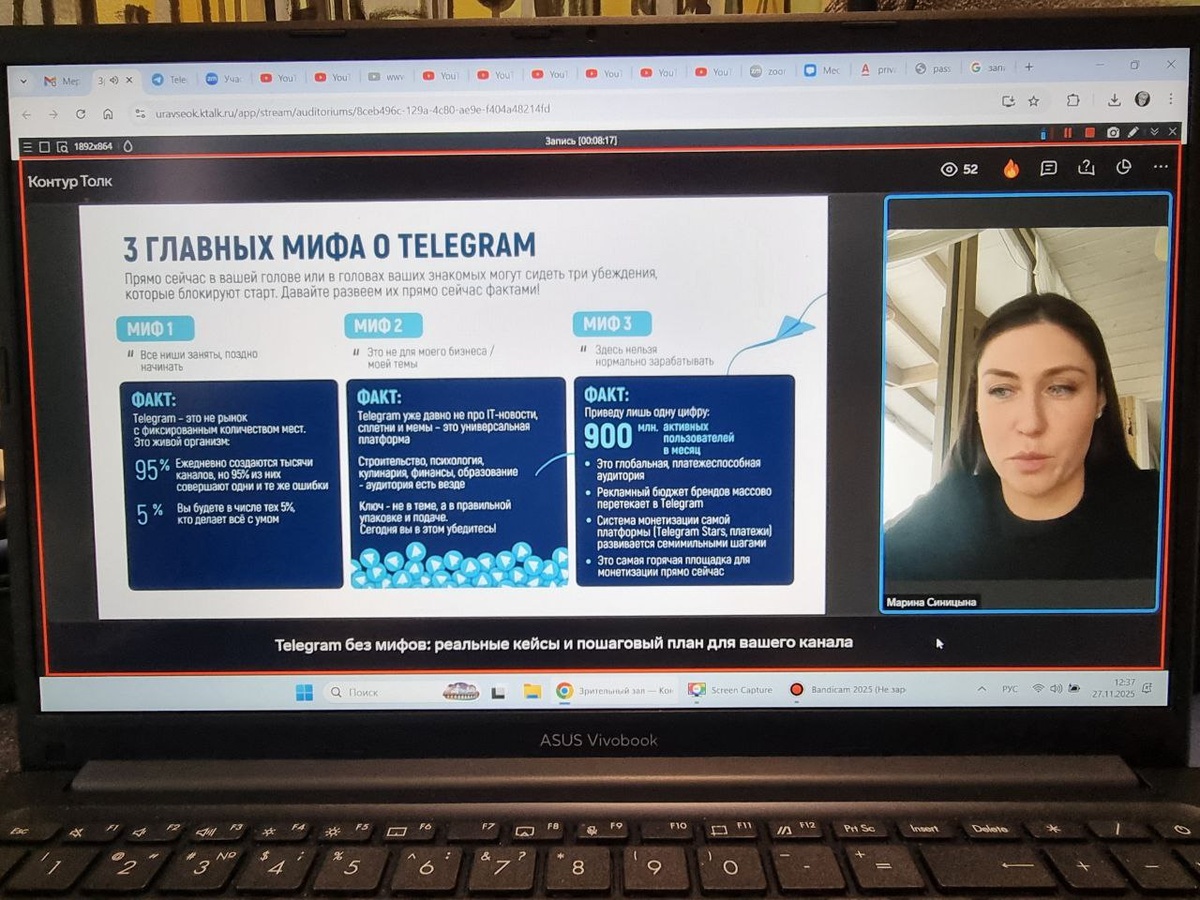This screenshot has width=1200, height=900.
Task: Open the browser home page icon
Action: click(107, 113)
